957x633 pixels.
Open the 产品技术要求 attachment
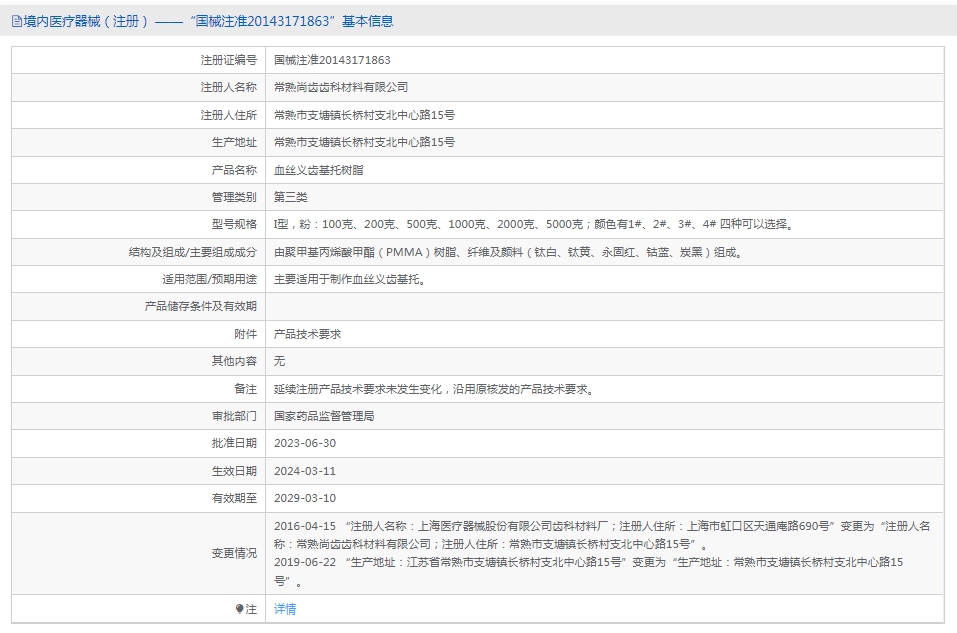pos(308,334)
